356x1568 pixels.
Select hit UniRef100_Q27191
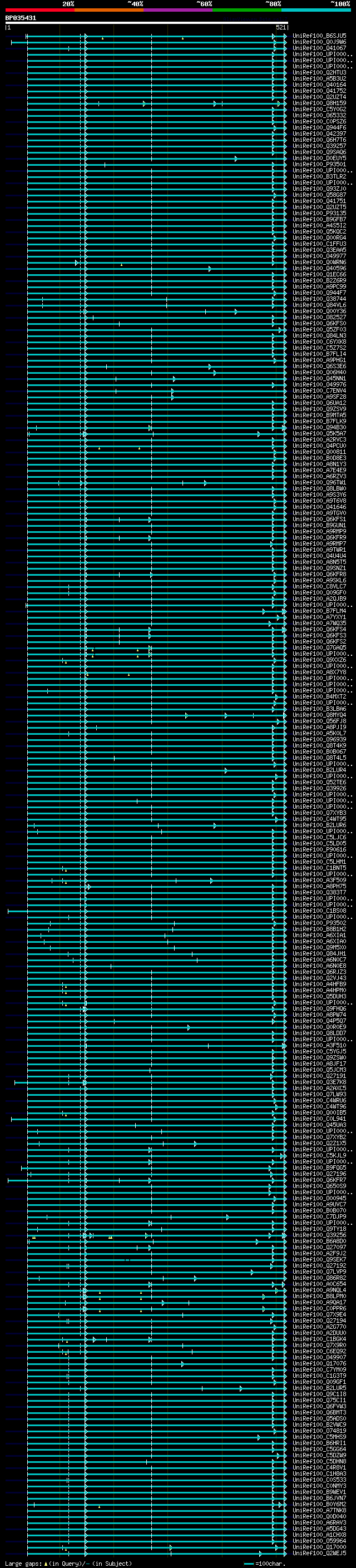pos(319,1076)
